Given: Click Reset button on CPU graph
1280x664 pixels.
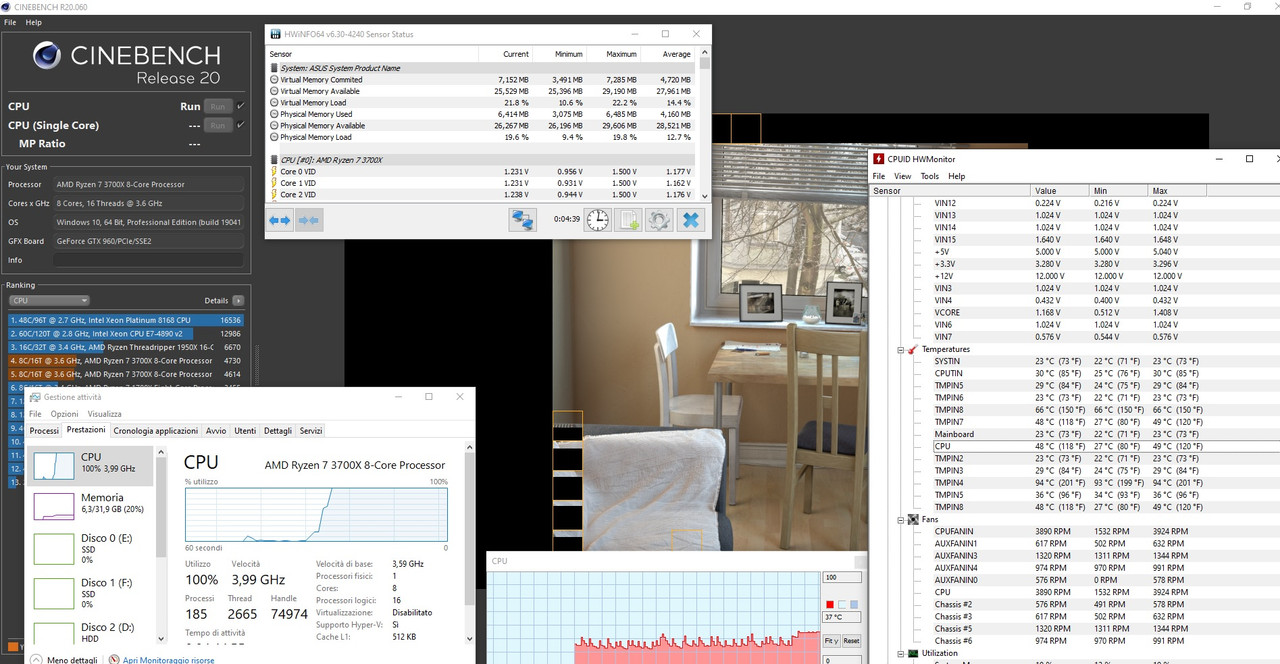Looking at the screenshot, I should pos(851,641).
